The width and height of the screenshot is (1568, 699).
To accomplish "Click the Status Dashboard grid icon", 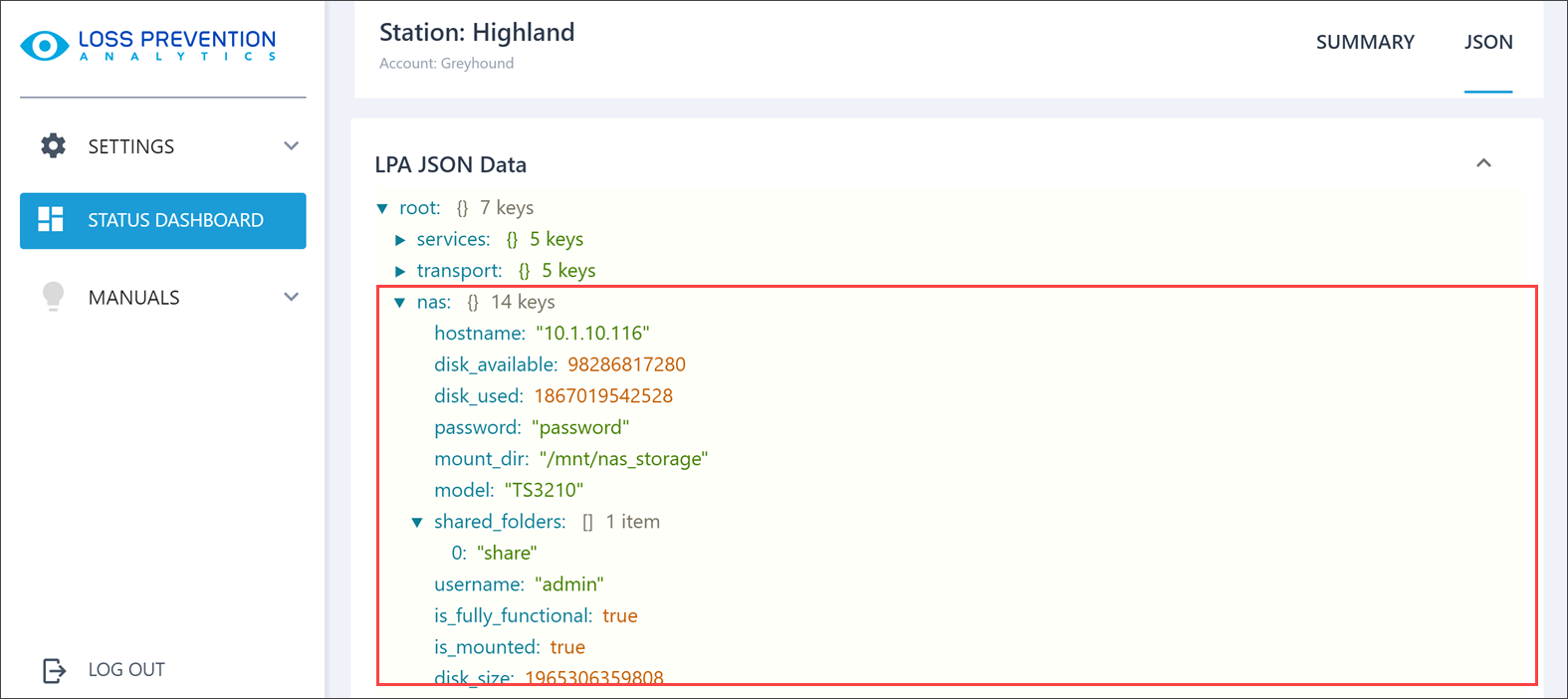I will point(51,220).
